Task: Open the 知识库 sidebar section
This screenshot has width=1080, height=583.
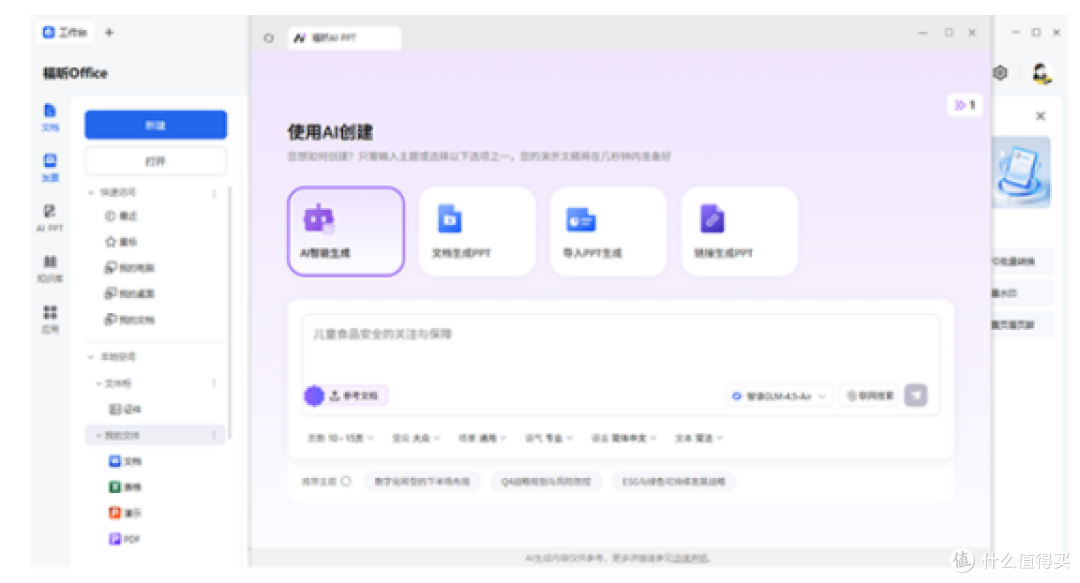Action: click(50, 268)
